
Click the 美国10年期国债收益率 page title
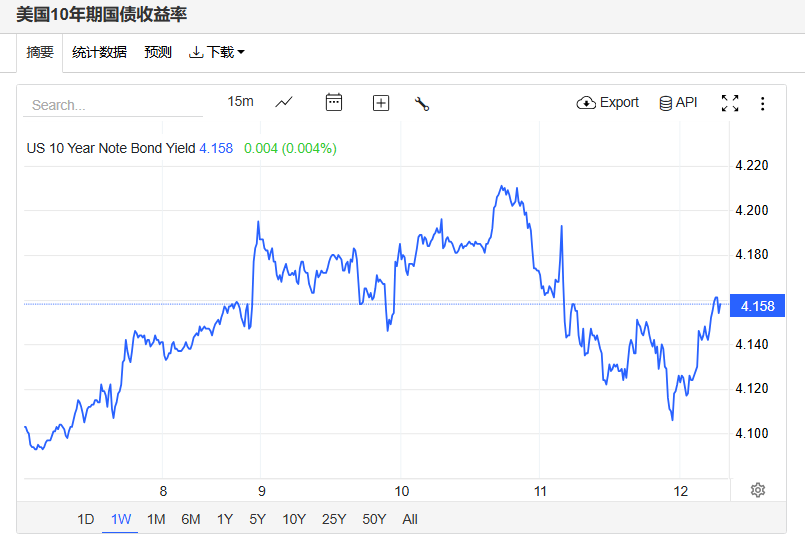[x=102, y=14]
